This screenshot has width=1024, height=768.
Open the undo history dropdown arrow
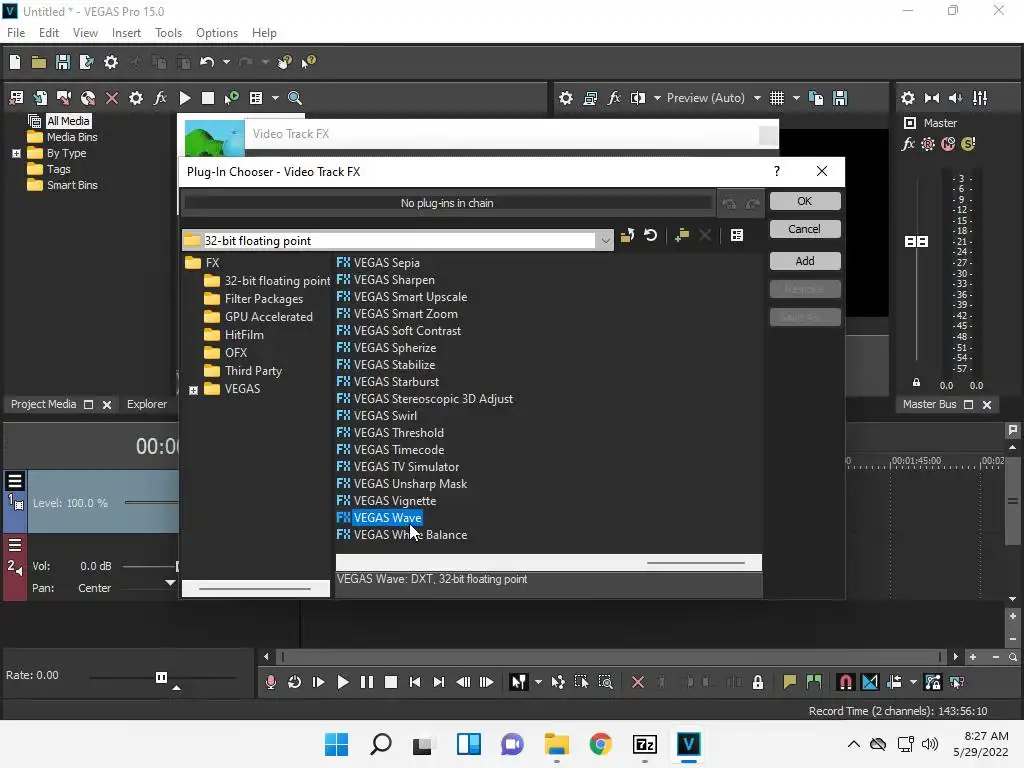point(226,62)
